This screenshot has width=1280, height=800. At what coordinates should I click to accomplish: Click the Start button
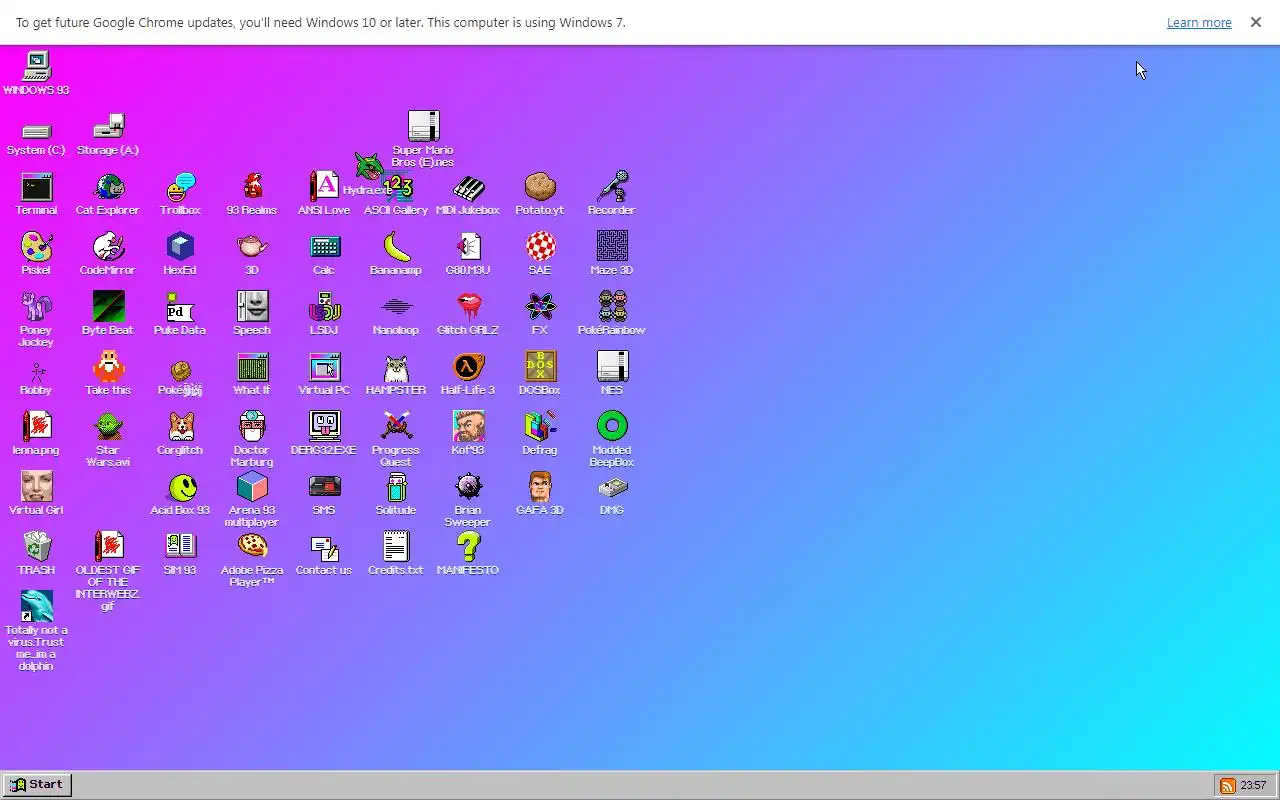pos(37,785)
